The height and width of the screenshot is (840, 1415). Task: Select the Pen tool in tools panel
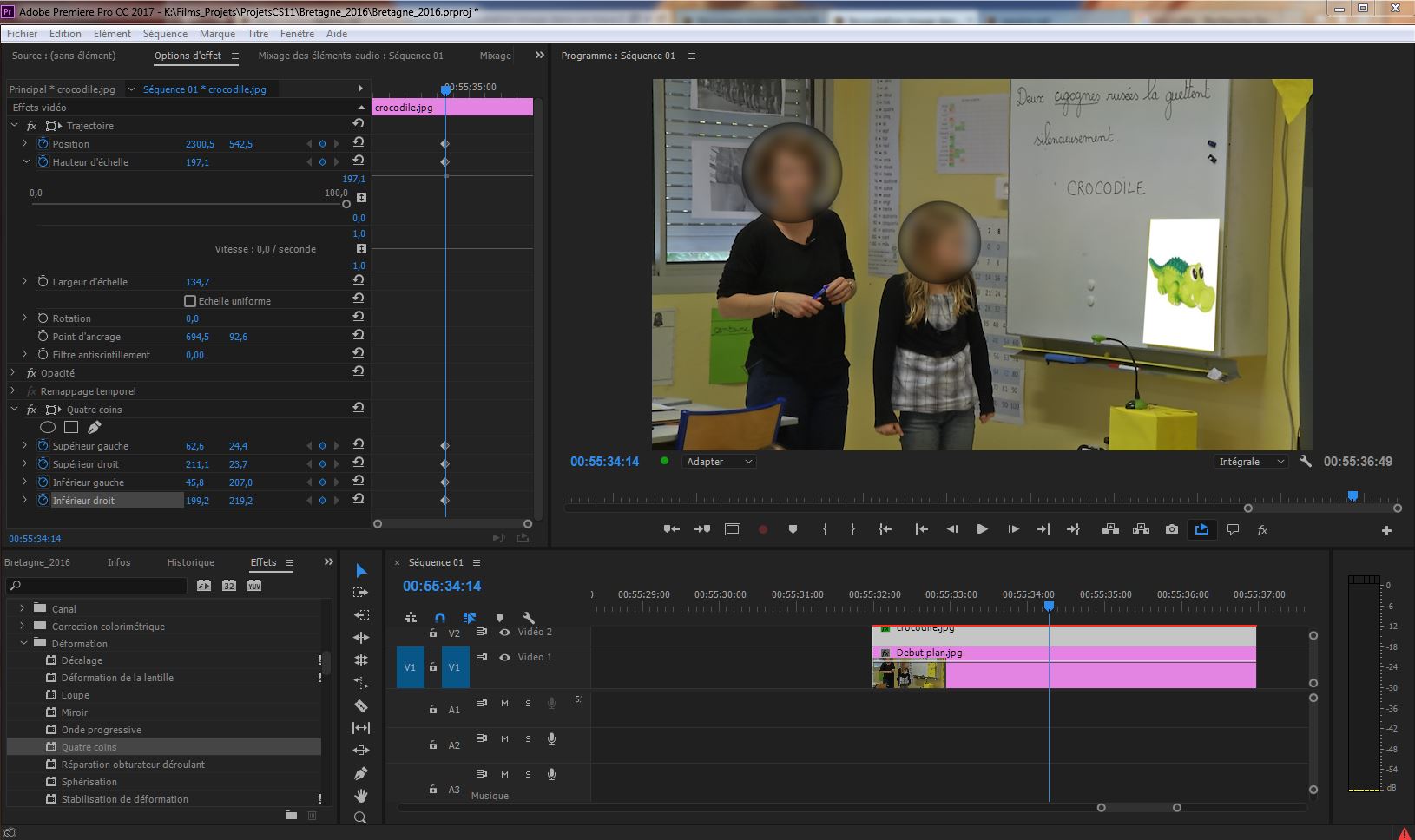(x=361, y=773)
